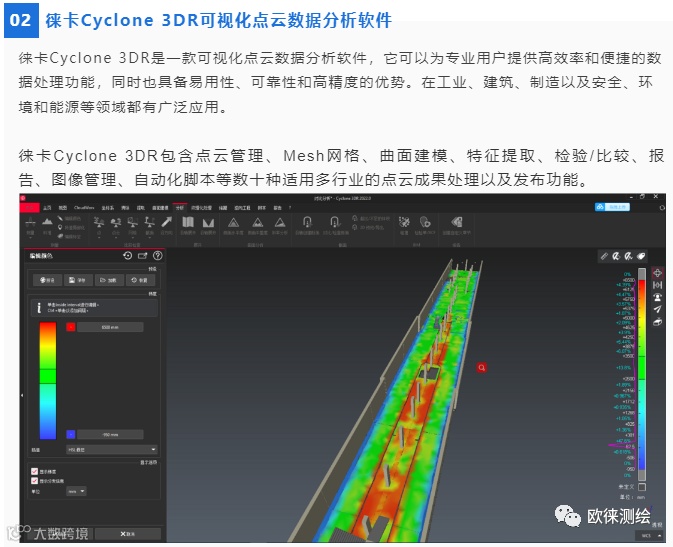Click the rainbow gradient bar in edit color panel
Viewport: 673px width, 547px height.
pos(48,380)
